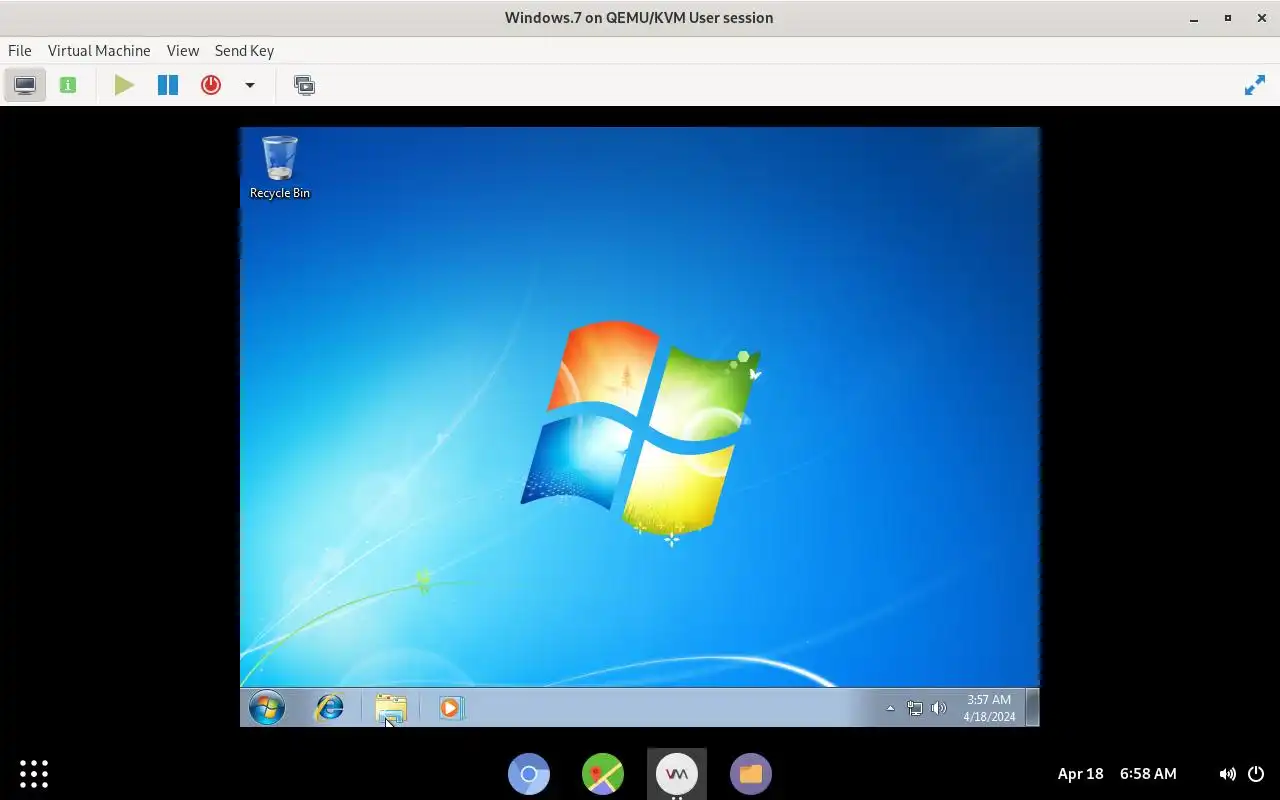Open the manage snapshots view

pyautogui.click(x=304, y=85)
